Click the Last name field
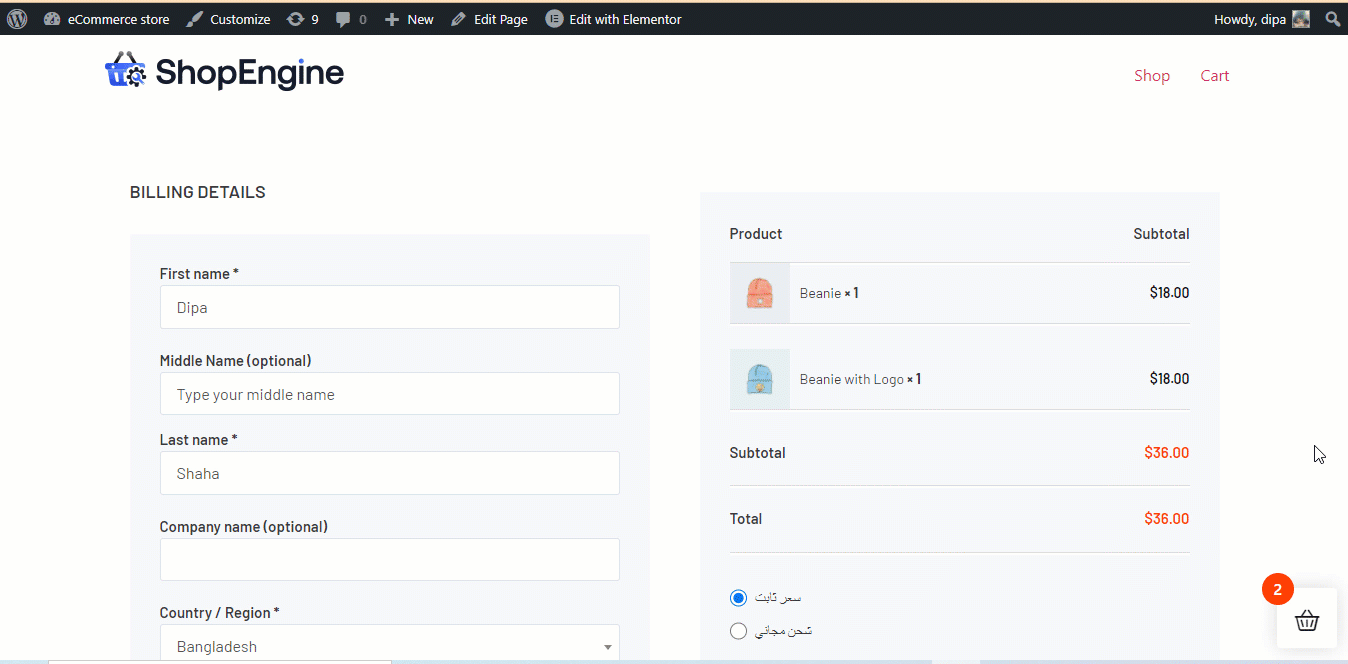The image size is (1348, 664). [x=390, y=473]
